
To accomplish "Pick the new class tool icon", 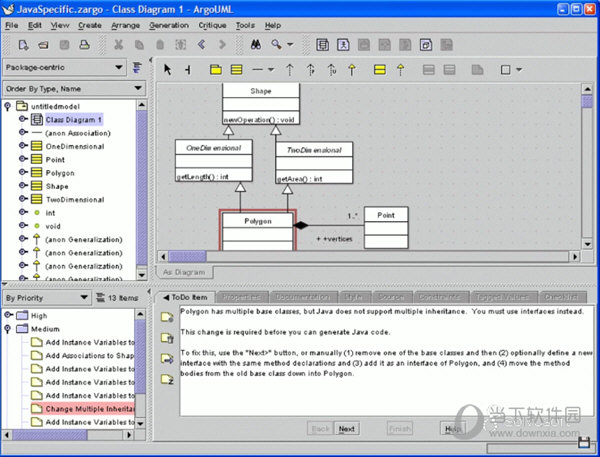I will [237, 70].
